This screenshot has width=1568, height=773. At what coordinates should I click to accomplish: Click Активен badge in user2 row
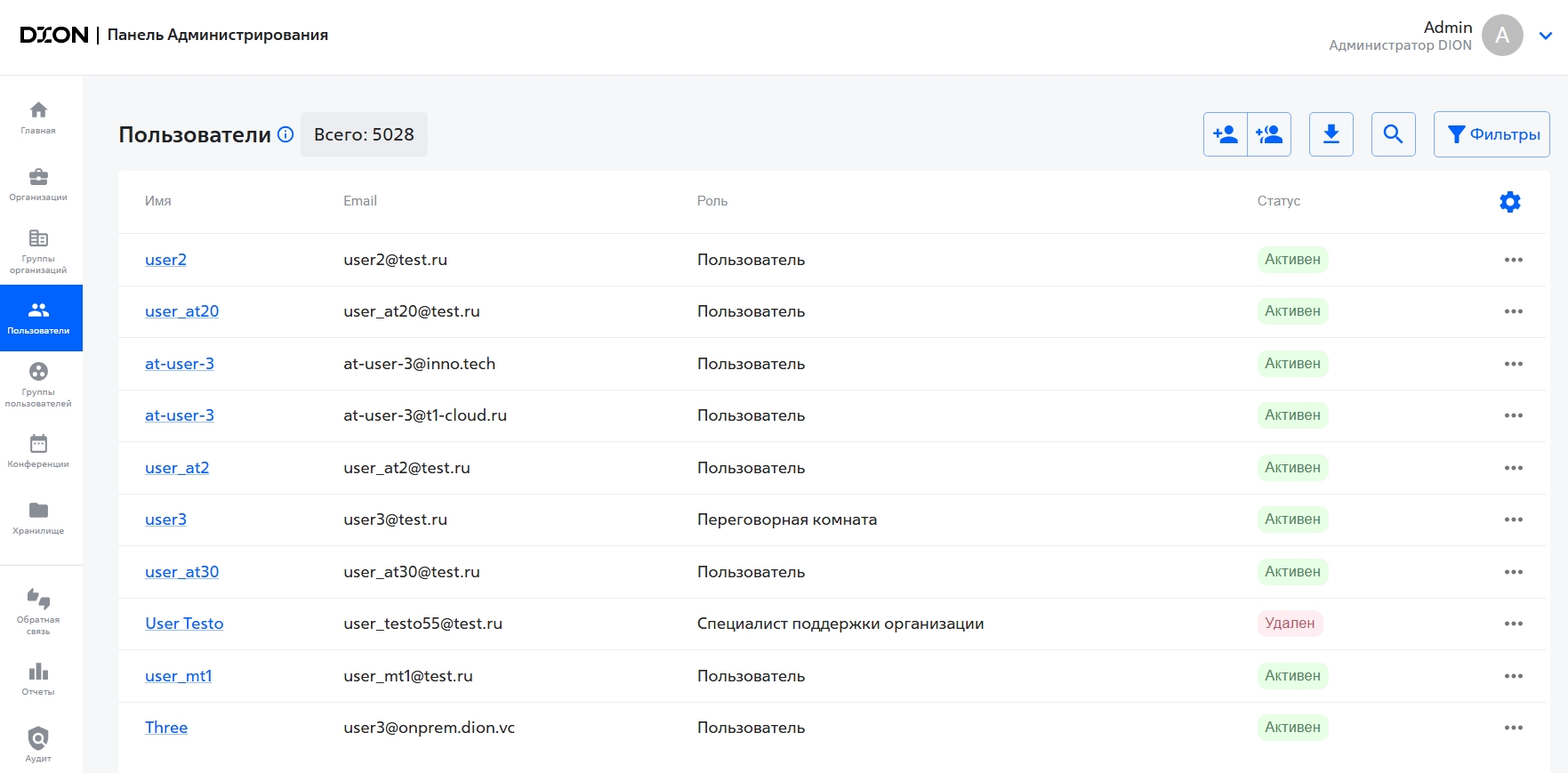pos(1292,260)
